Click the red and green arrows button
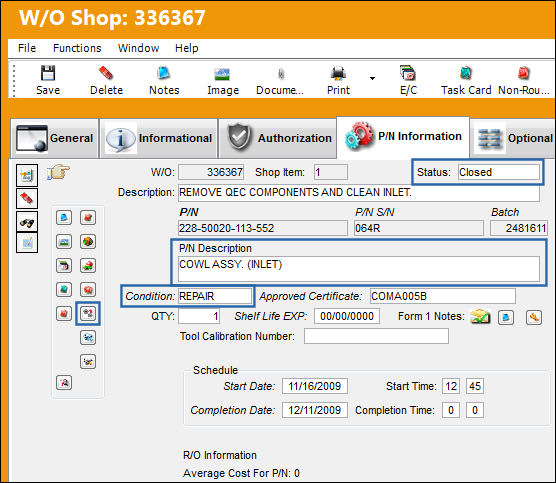This screenshot has height=483, width=556. [88, 266]
